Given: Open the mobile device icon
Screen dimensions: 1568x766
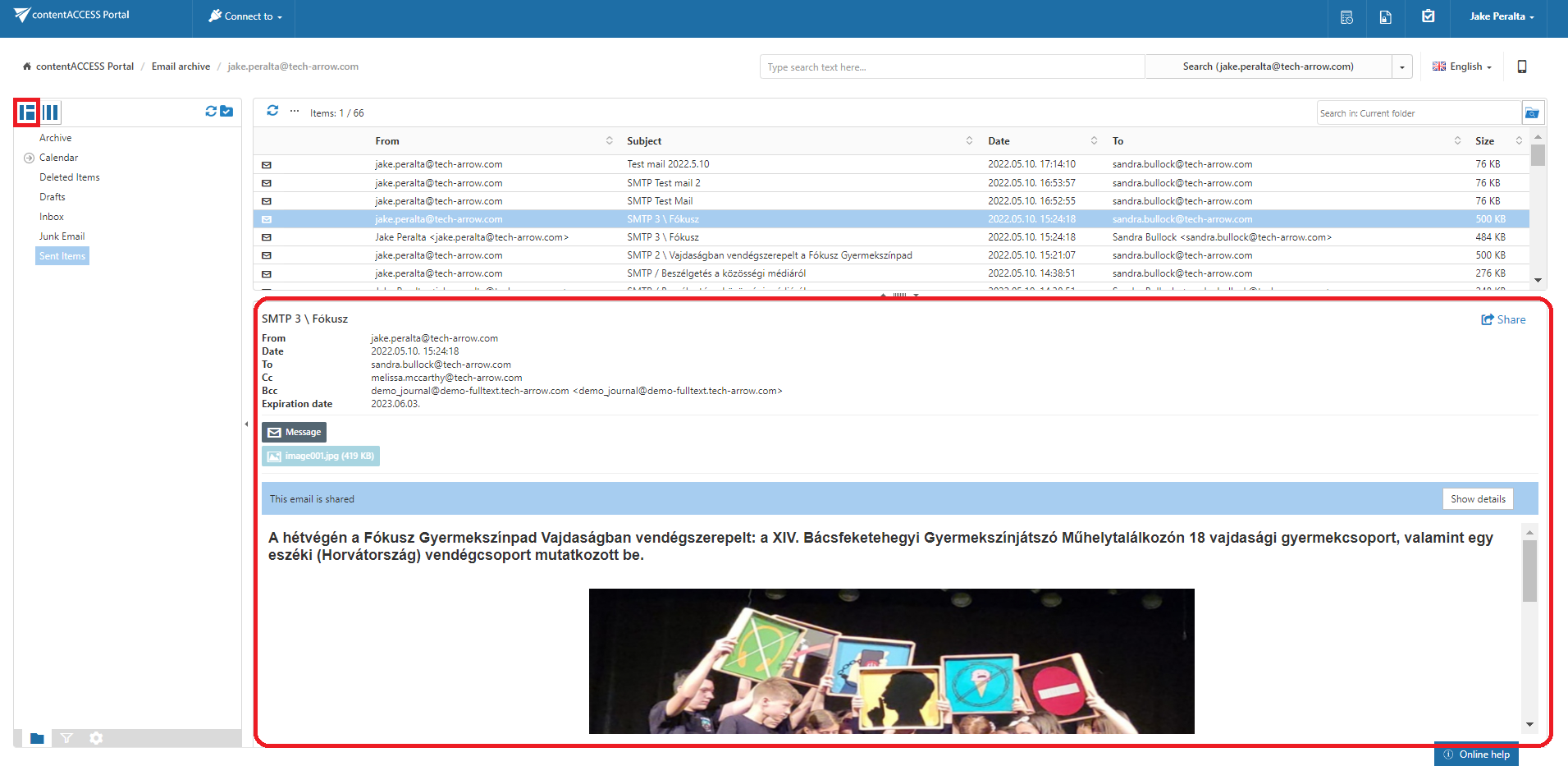Looking at the screenshot, I should click(x=1522, y=67).
